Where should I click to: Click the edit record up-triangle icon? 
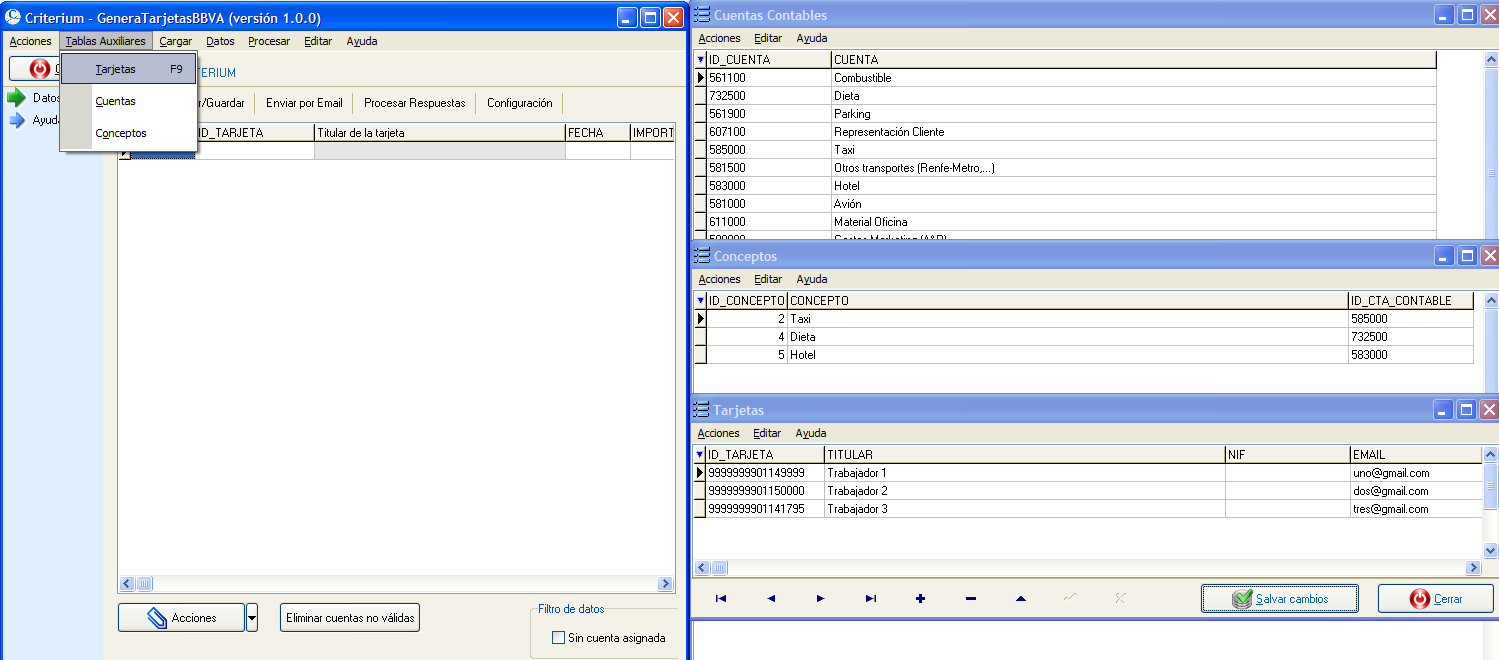pos(1020,598)
